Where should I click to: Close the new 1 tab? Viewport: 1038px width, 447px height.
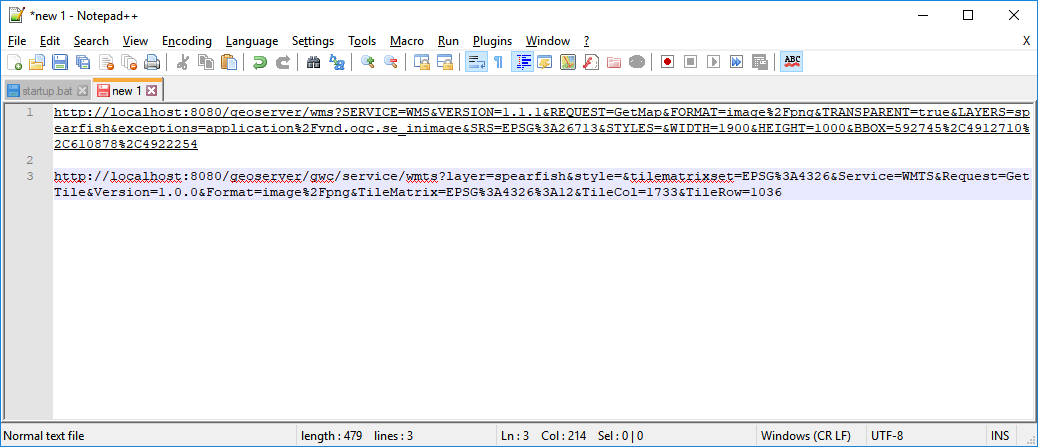(x=152, y=91)
